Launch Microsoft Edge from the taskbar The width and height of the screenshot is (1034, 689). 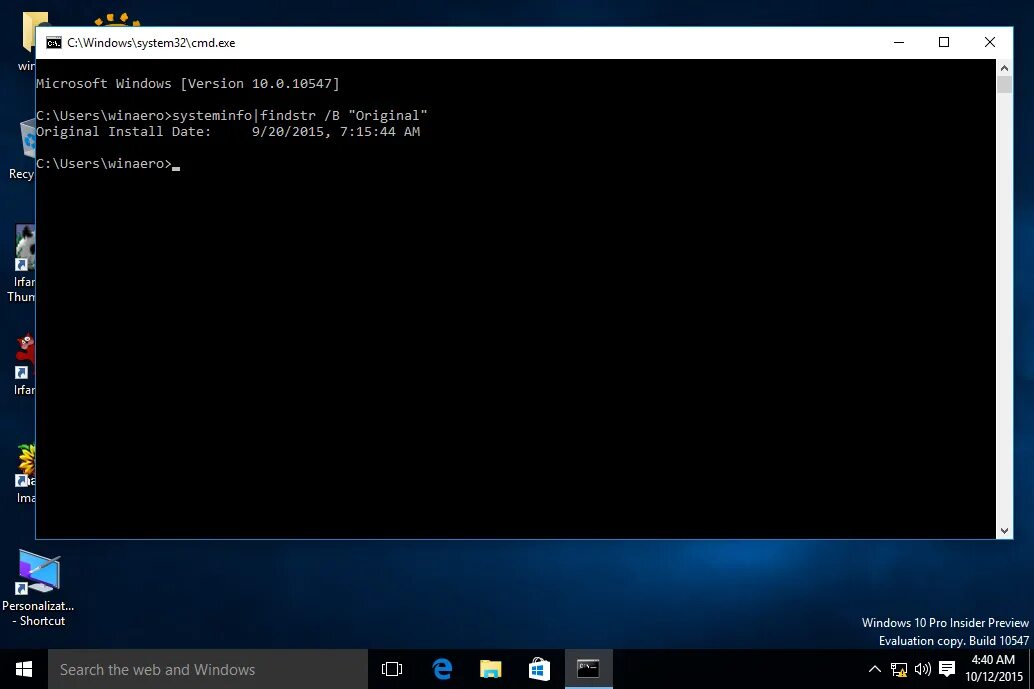[x=442, y=669]
